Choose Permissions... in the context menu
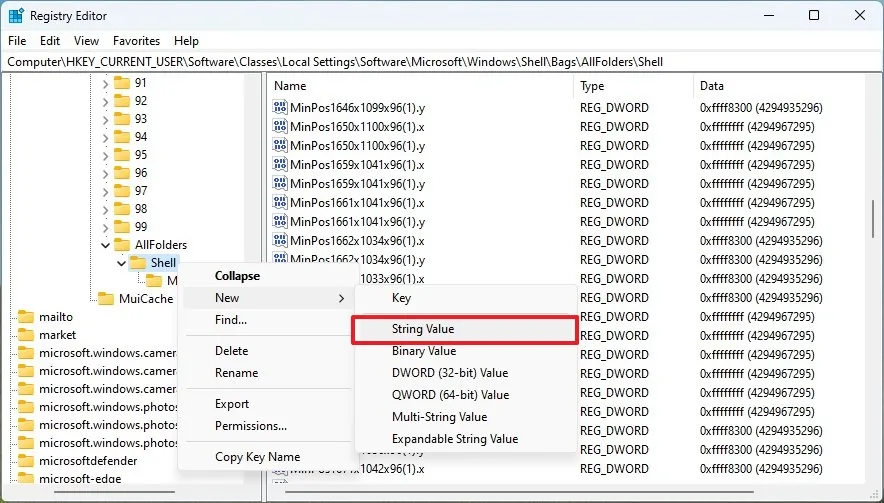 (x=269, y=426)
